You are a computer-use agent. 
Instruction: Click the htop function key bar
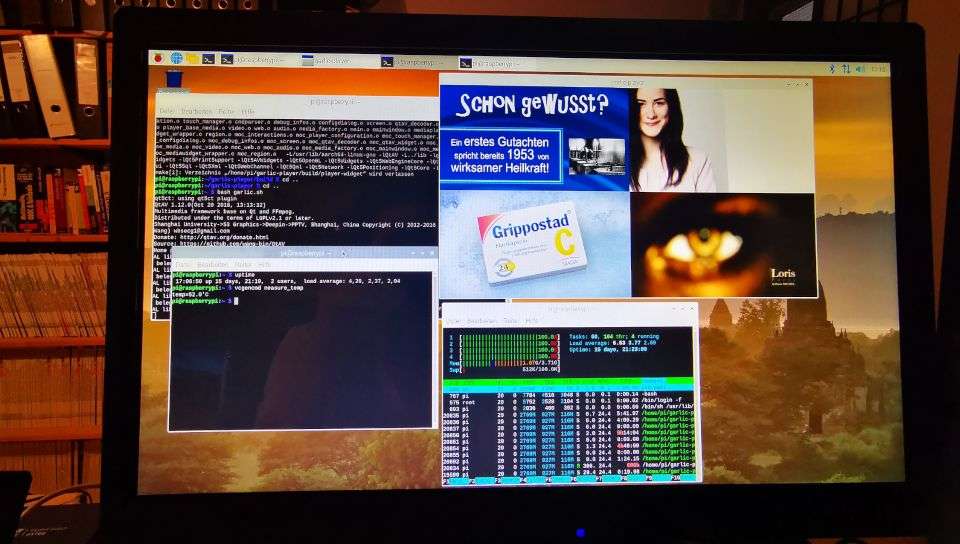point(568,480)
